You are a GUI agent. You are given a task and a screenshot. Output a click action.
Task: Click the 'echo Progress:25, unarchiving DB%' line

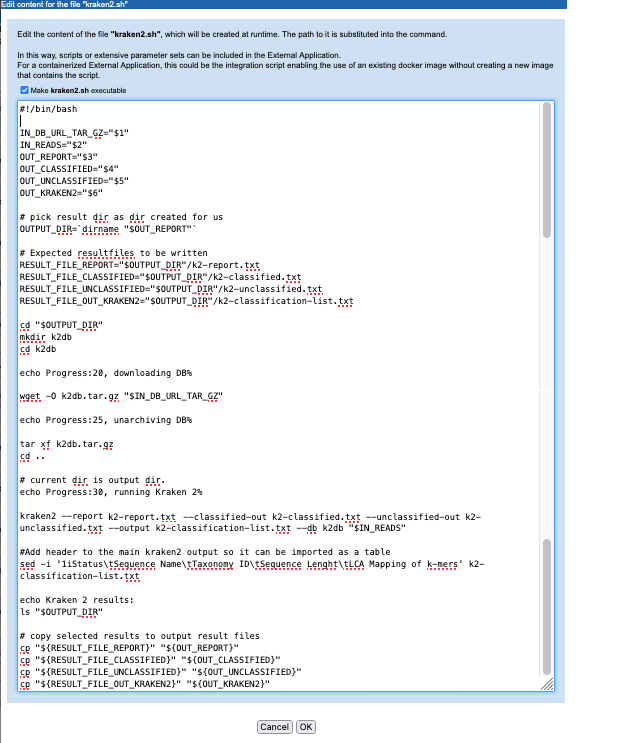pos(106,420)
